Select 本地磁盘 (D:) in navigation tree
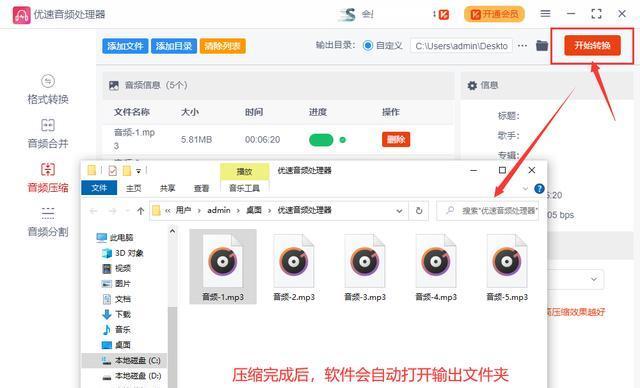Image resolution: width=640 pixels, height=388 pixels. point(131,376)
